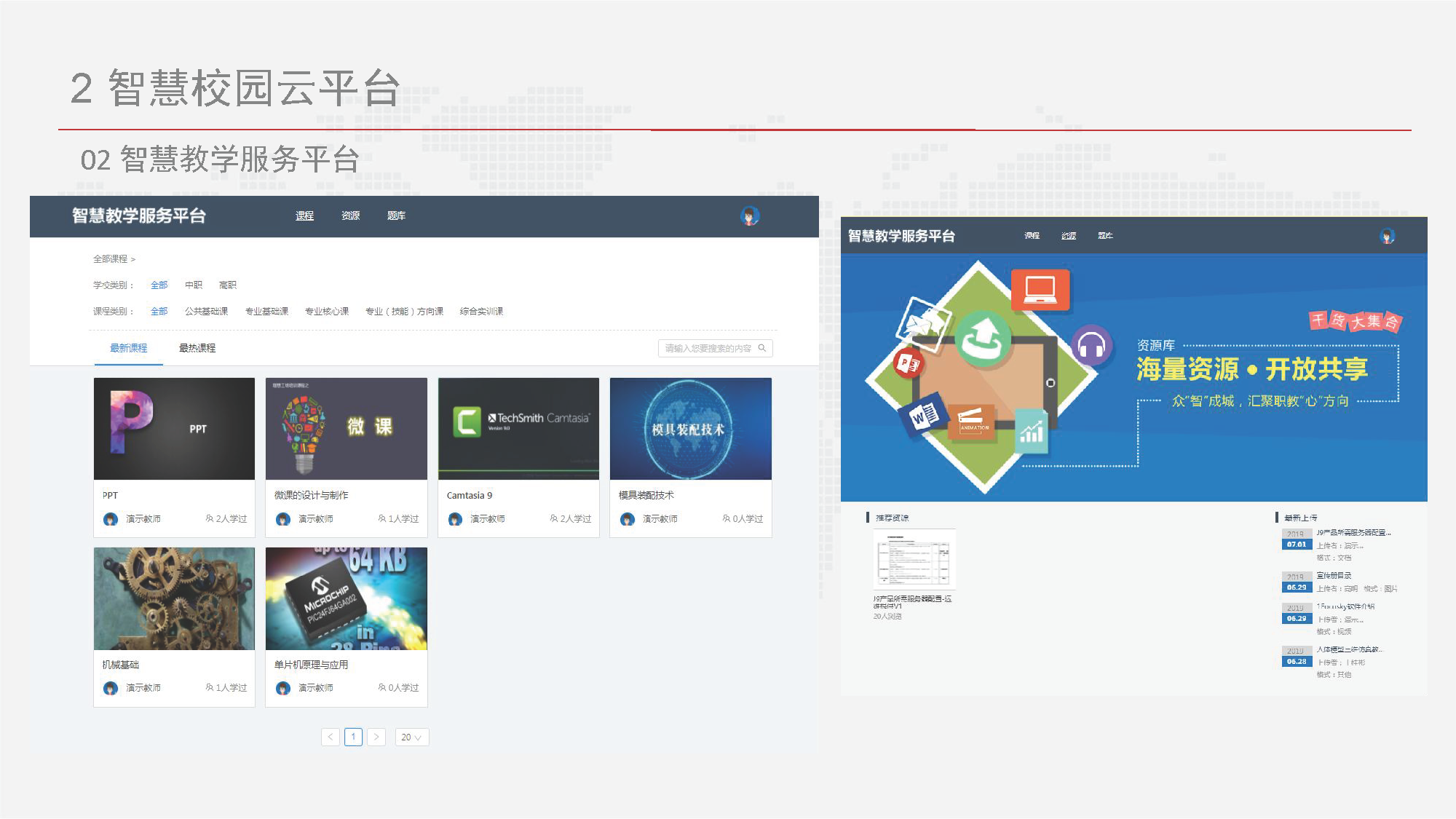The width and height of the screenshot is (1456, 819).
Task: Switch to the 最热课程 tab
Action: (x=197, y=348)
